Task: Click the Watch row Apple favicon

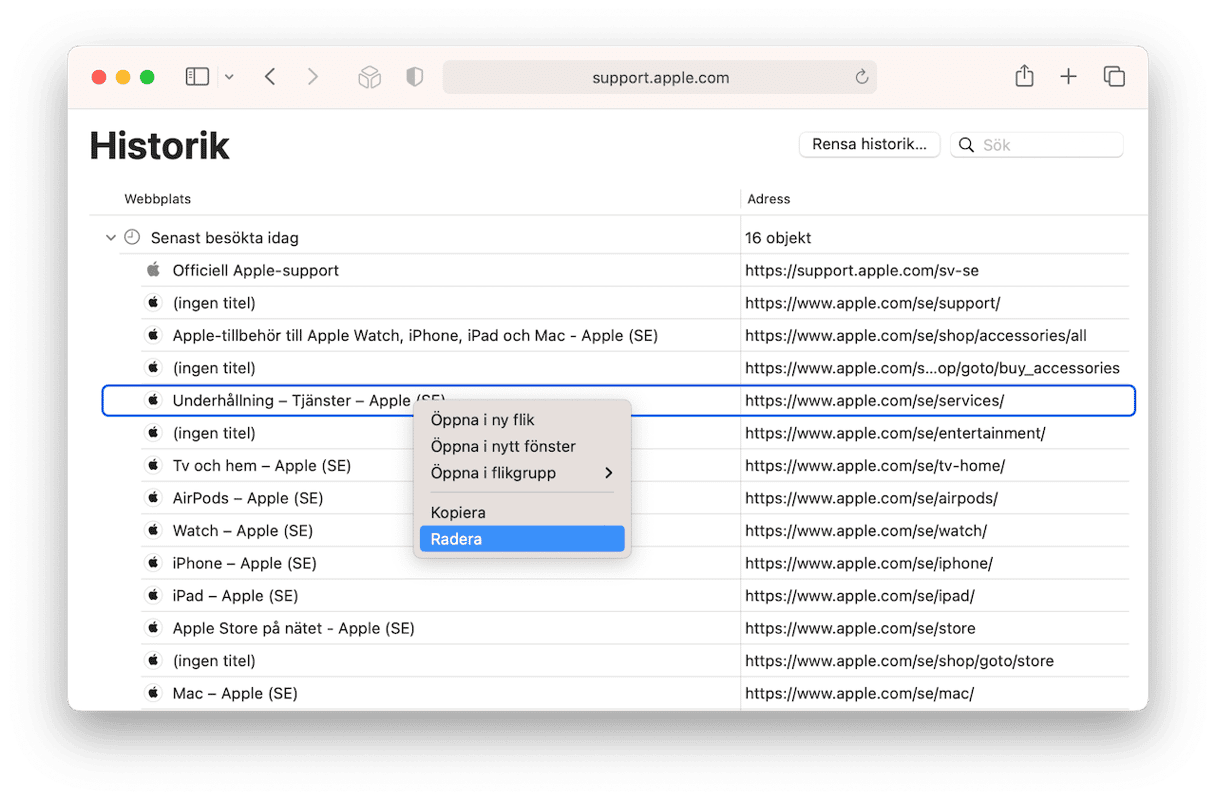Action: click(x=153, y=530)
